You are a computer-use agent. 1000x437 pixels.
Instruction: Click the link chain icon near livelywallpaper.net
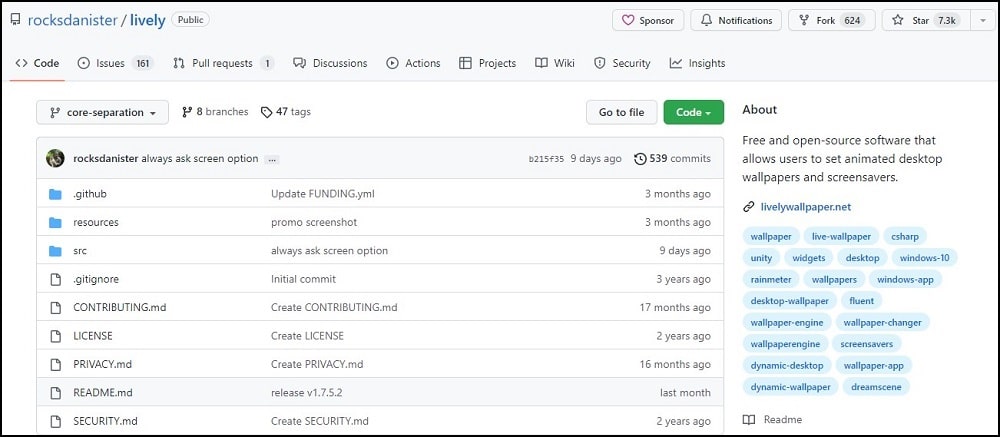[749, 207]
